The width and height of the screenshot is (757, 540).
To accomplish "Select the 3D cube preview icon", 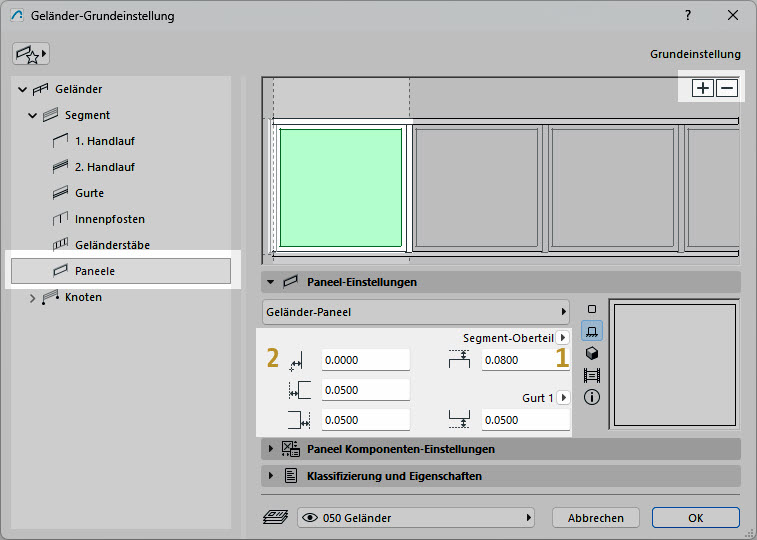I will pos(591,353).
